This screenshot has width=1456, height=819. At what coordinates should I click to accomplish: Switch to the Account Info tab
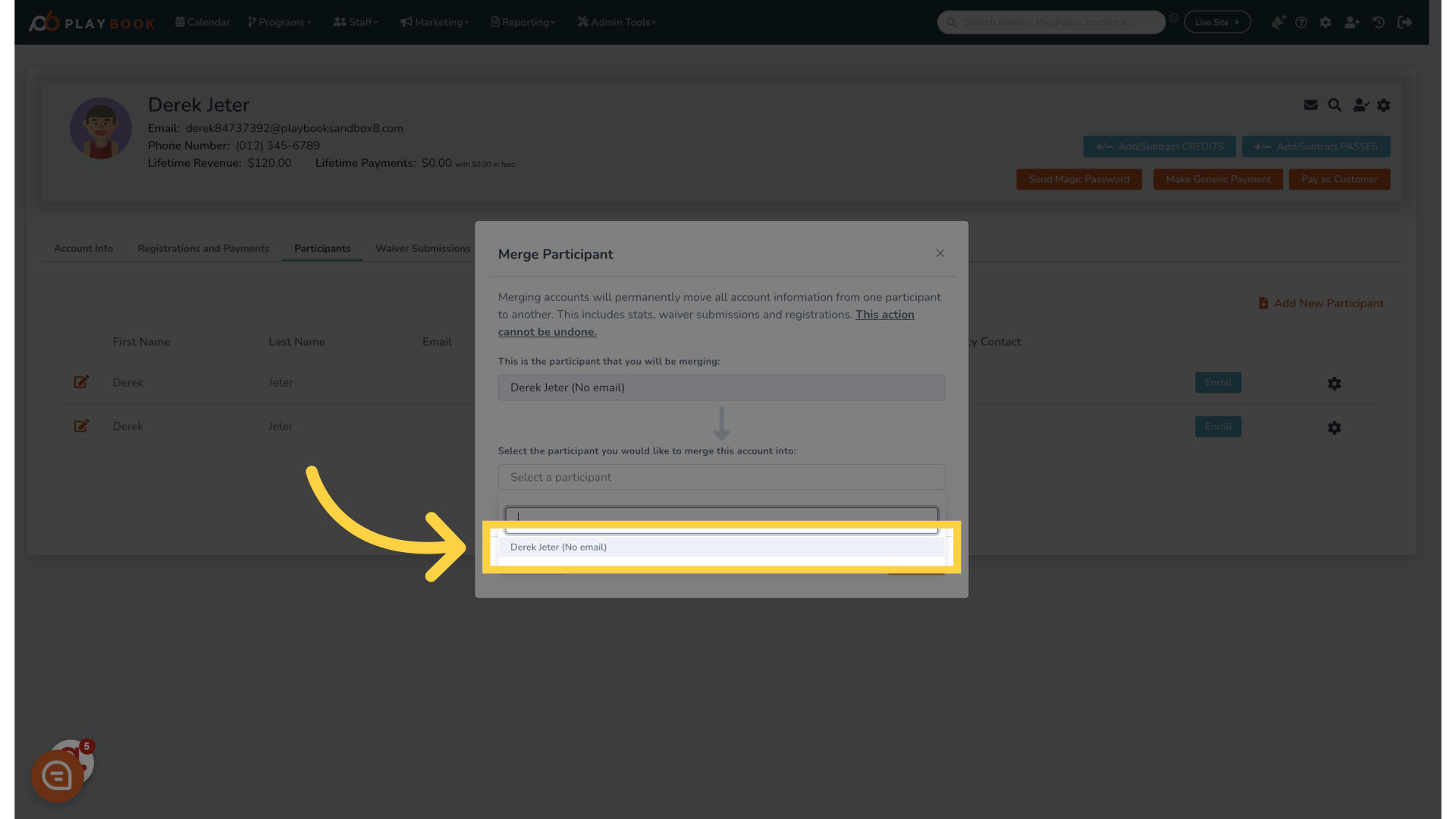(83, 248)
